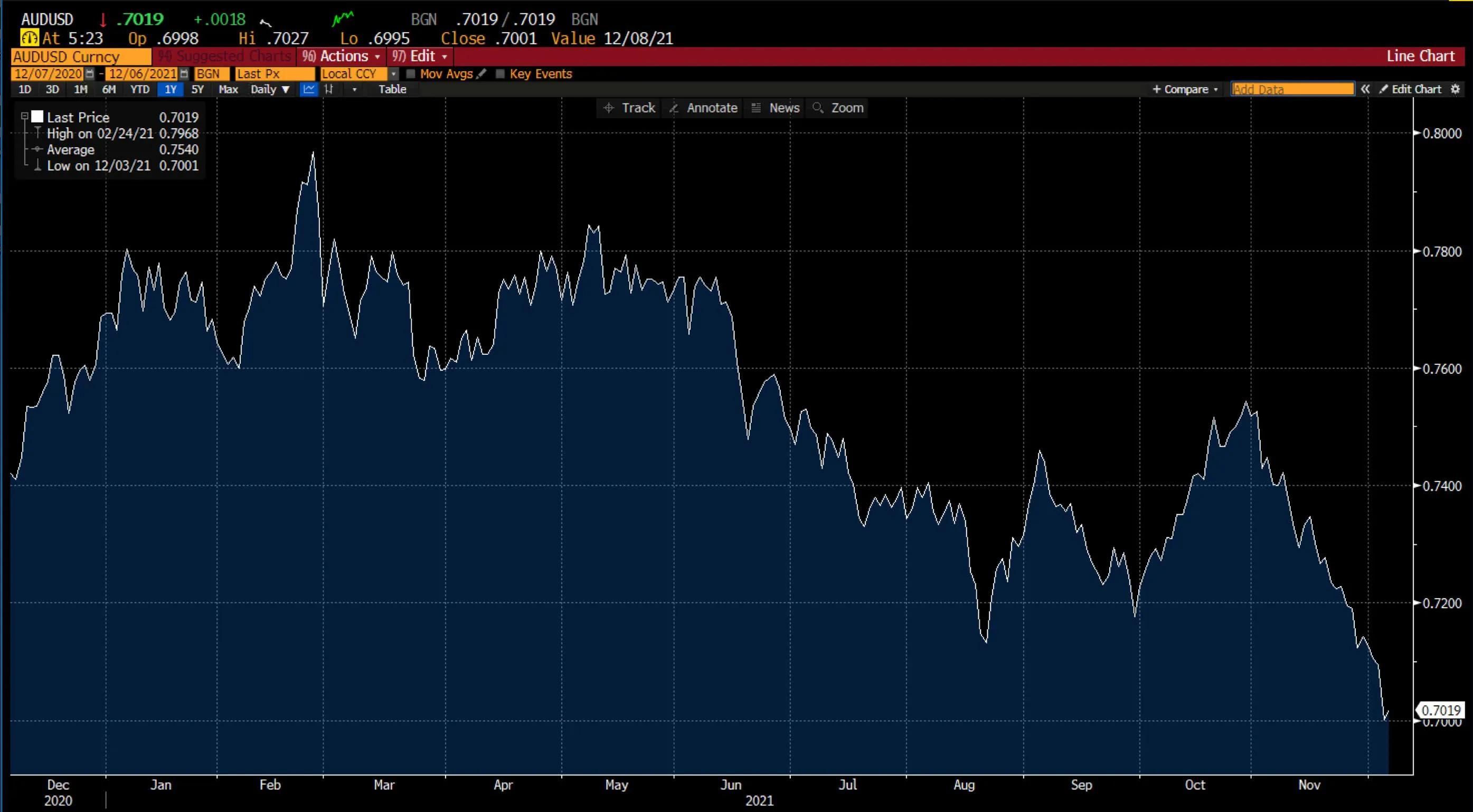The height and width of the screenshot is (812, 1473).
Task: Enable the Mov Avgs checkbox
Action: (411, 74)
